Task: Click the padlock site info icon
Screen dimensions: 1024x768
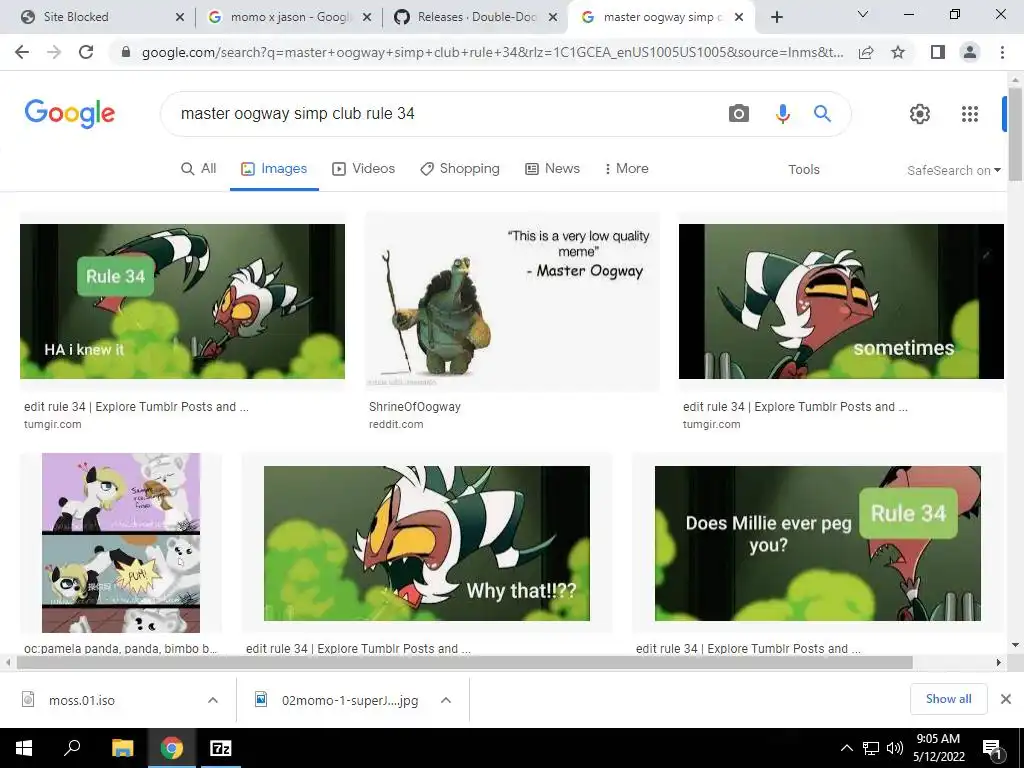Action: [126, 52]
